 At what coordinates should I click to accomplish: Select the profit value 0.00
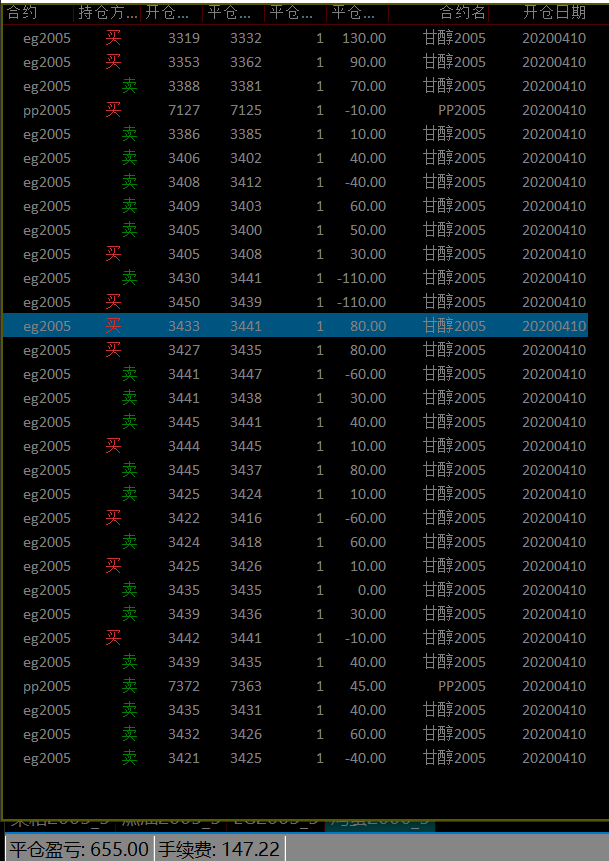point(371,590)
